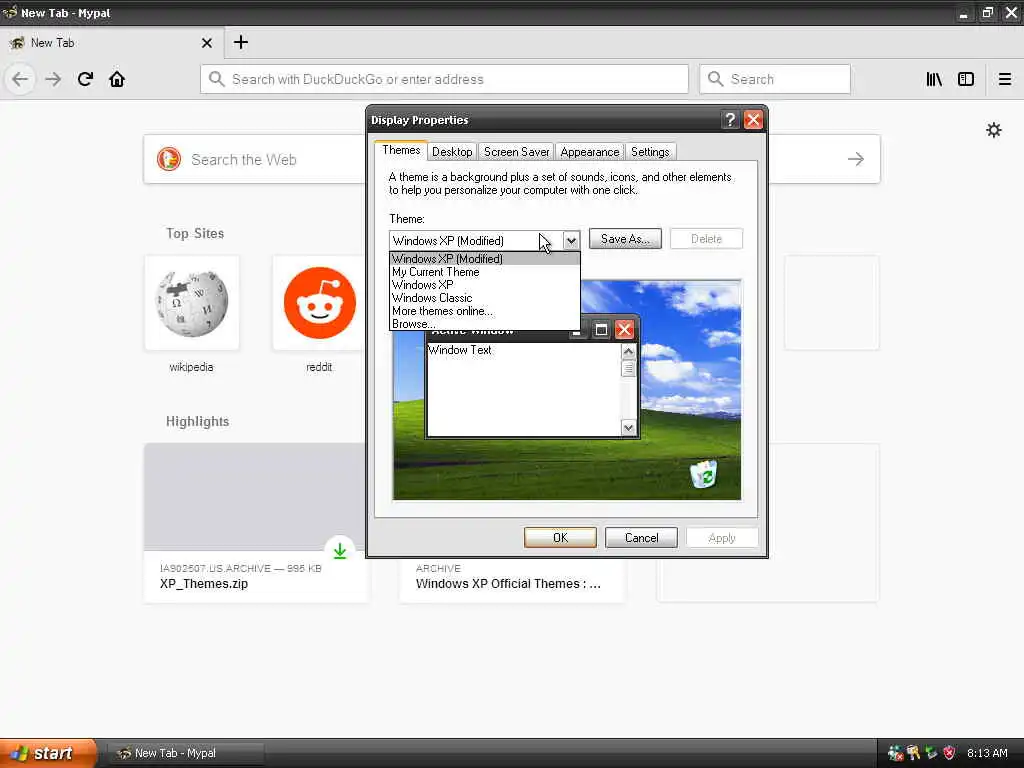Click the Save As... button

[625, 239]
